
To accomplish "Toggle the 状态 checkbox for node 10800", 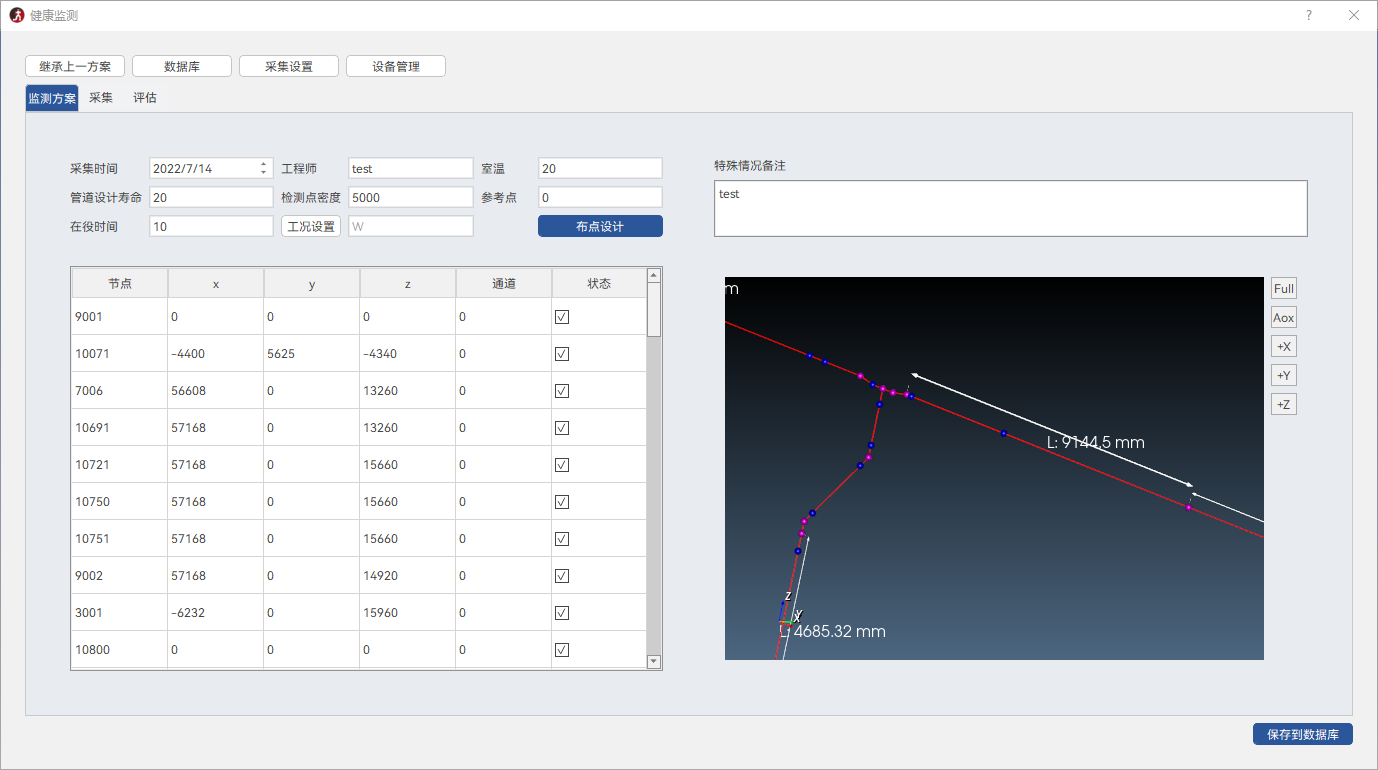I will (x=562, y=649).
